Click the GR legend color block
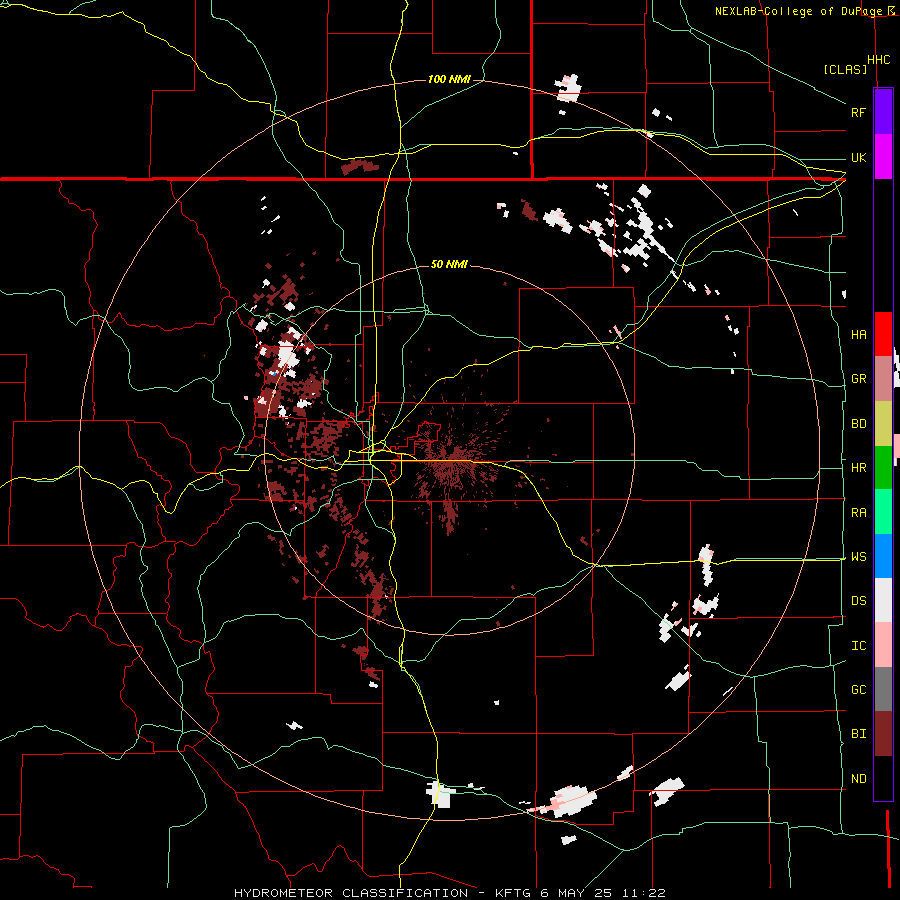Screen dimensions: 900x900 pos(883,379)
